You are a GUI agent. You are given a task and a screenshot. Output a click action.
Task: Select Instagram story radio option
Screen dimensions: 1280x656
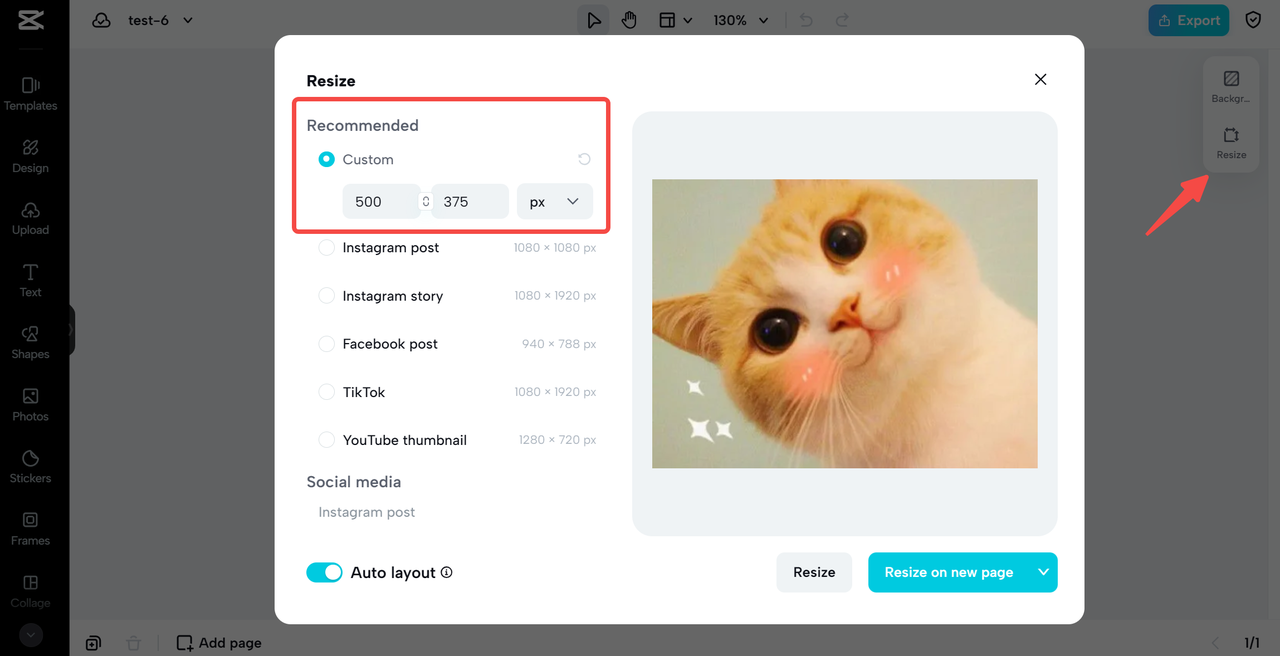tap(326, 295)
